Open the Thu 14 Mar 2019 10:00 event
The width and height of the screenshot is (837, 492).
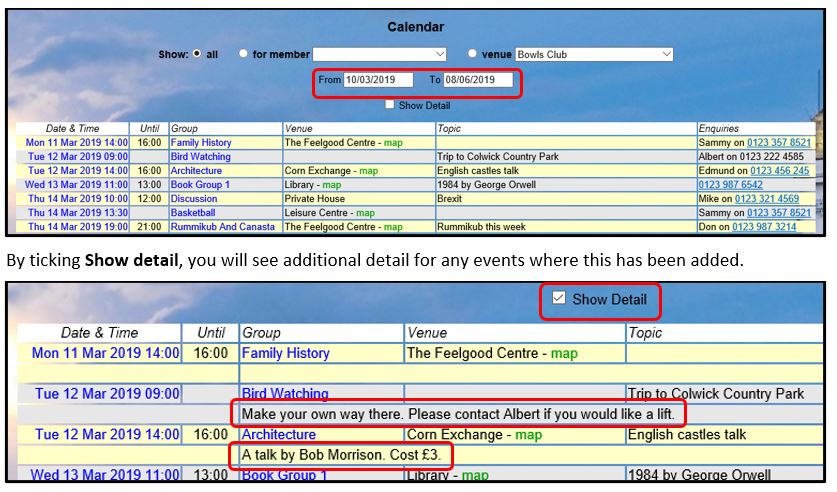tap(77, 199)
